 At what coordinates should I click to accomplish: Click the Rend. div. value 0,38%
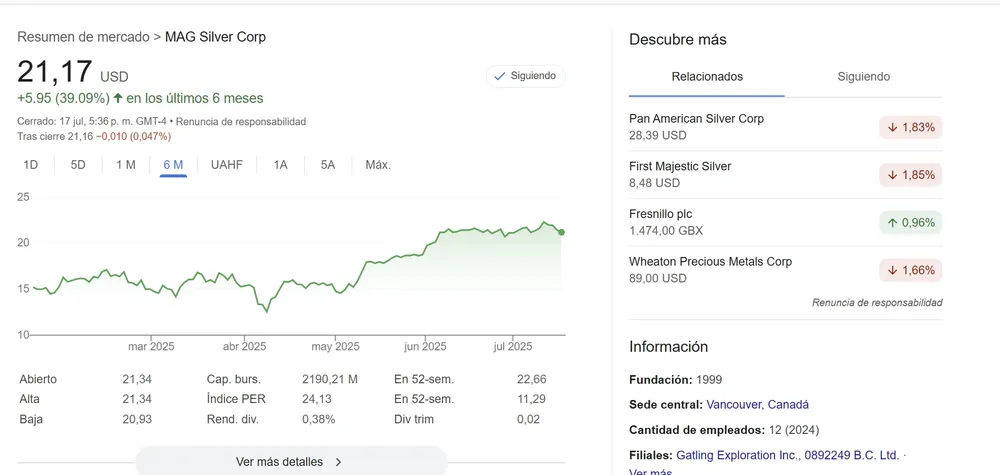[318, 419]
